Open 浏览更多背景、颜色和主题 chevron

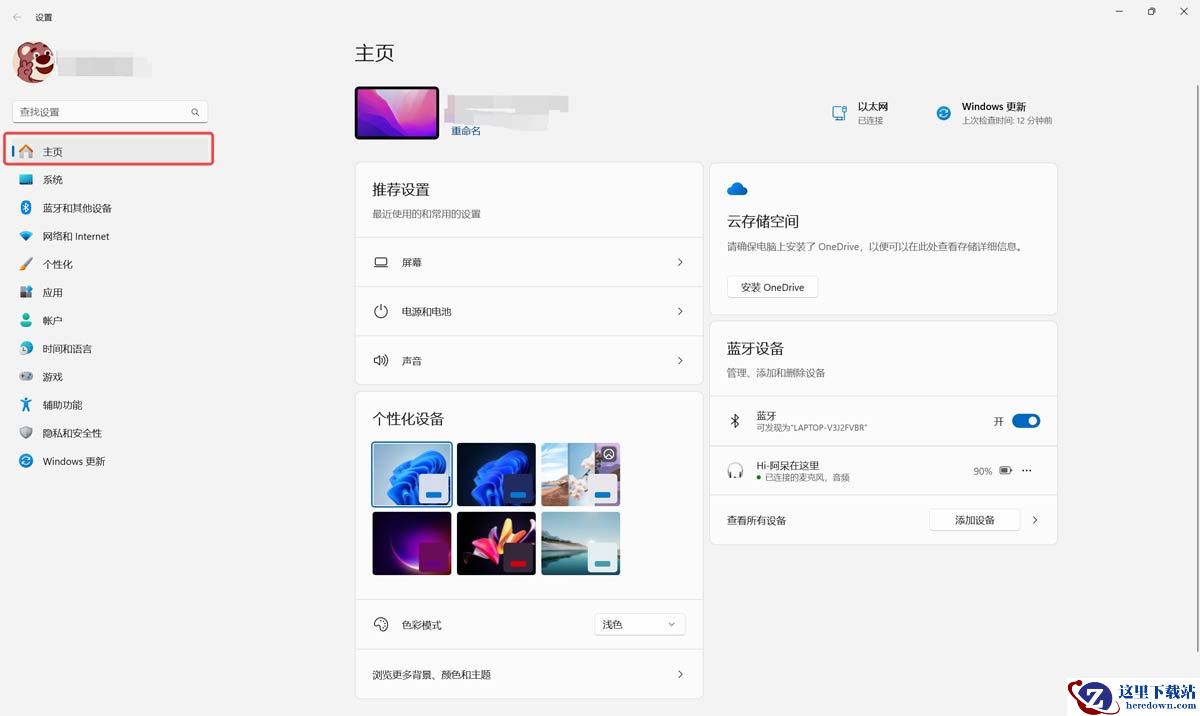[x=680, y=674]
